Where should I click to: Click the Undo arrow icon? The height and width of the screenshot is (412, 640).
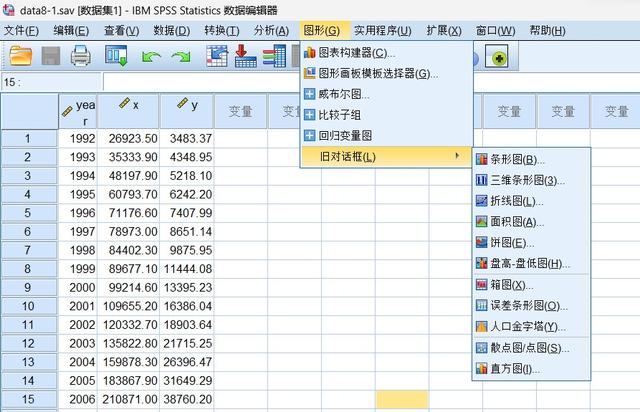point(151,56)
